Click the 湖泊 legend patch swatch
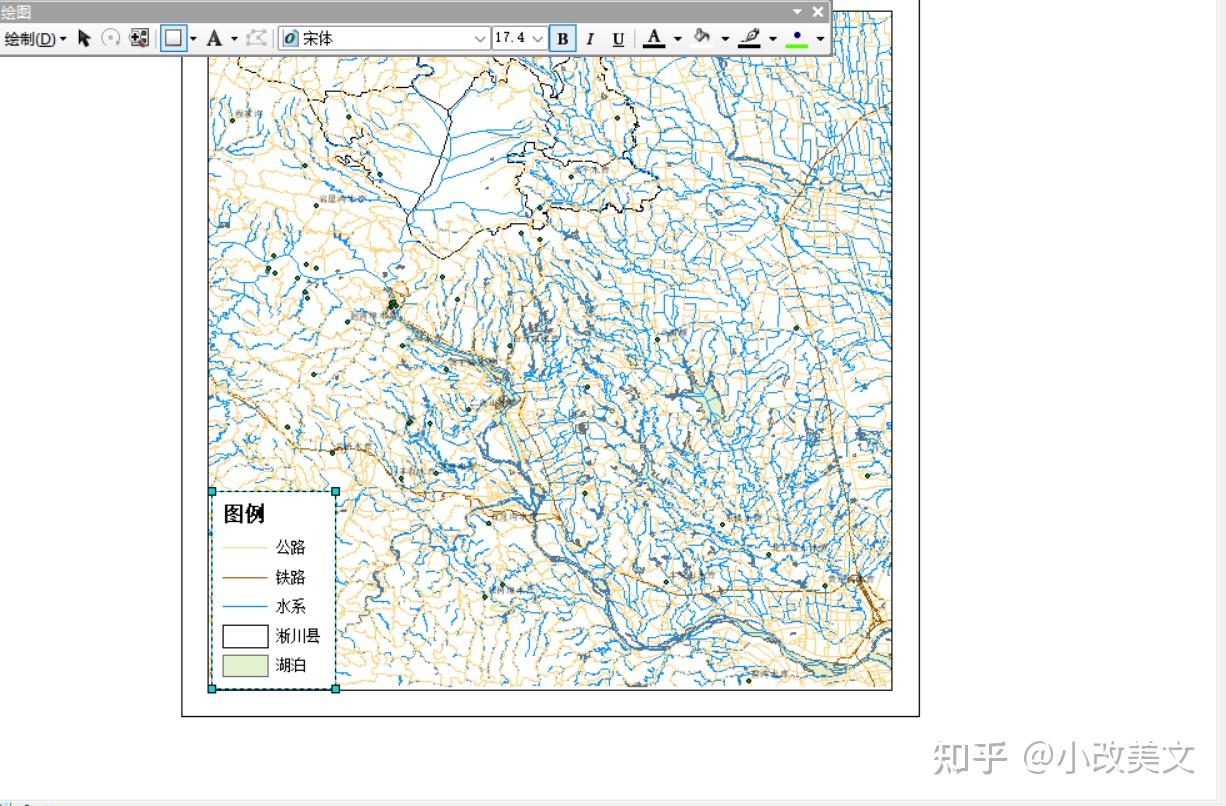 pyautogui.click(x=245, y=665)
